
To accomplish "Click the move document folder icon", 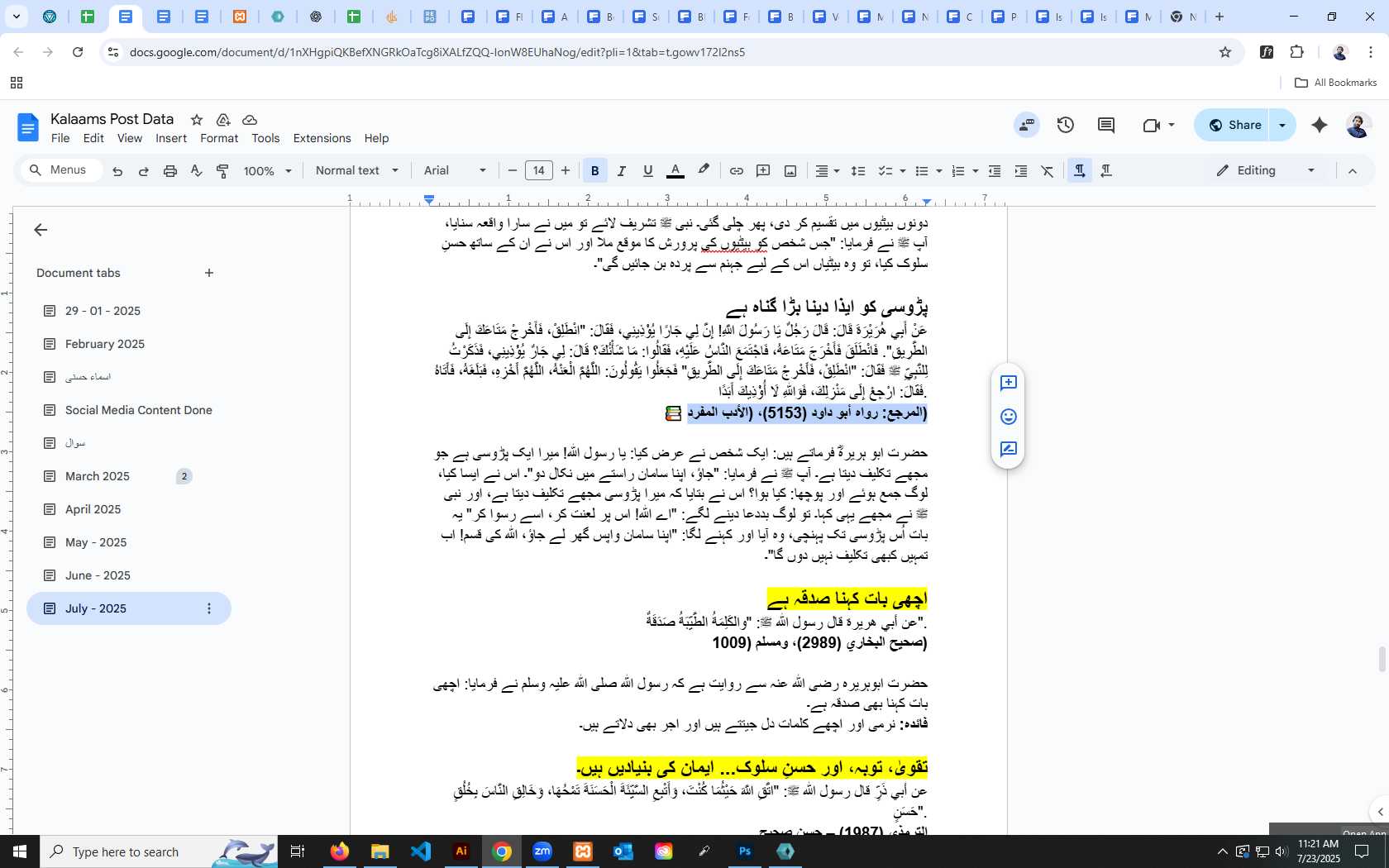I will point(223,120).
